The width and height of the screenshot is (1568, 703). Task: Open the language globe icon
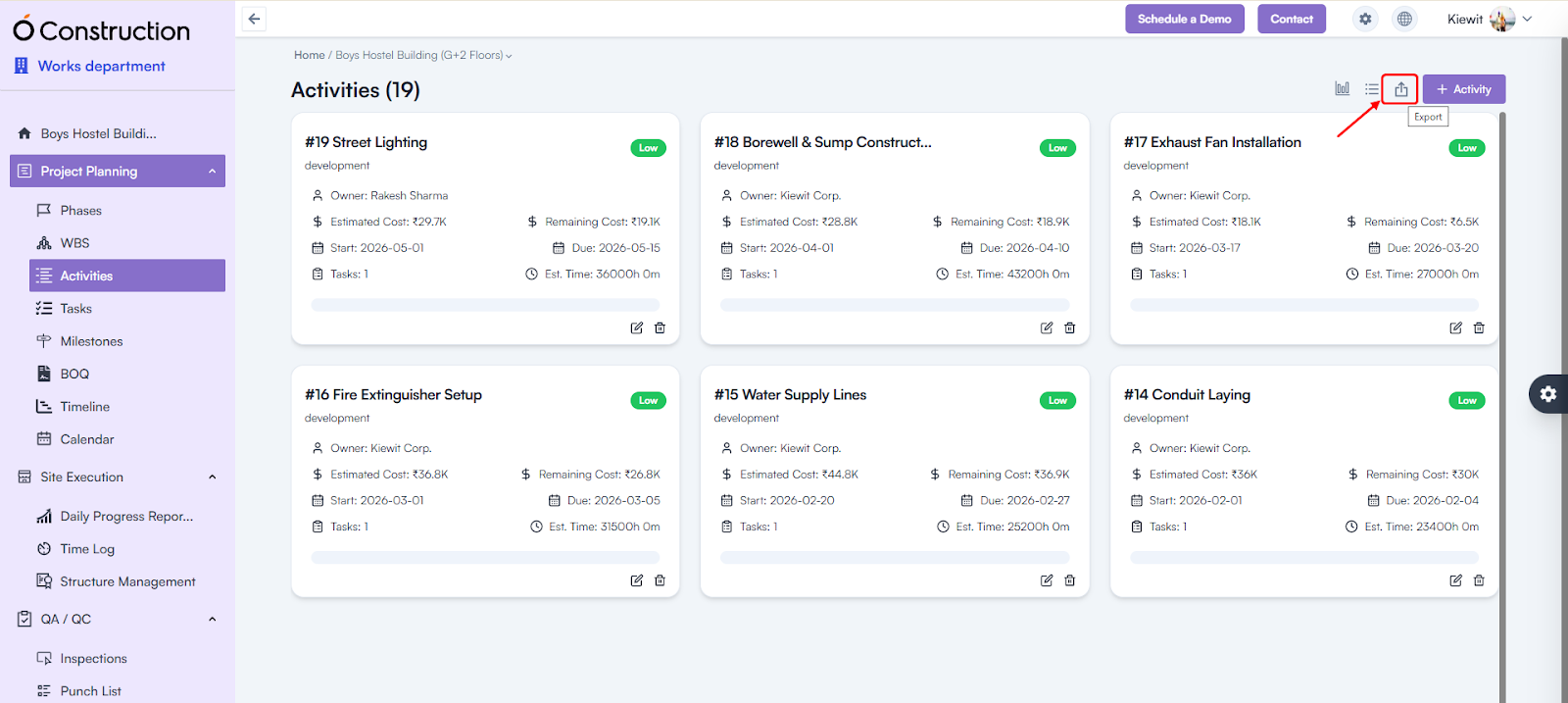click(x=1404, y=19)
